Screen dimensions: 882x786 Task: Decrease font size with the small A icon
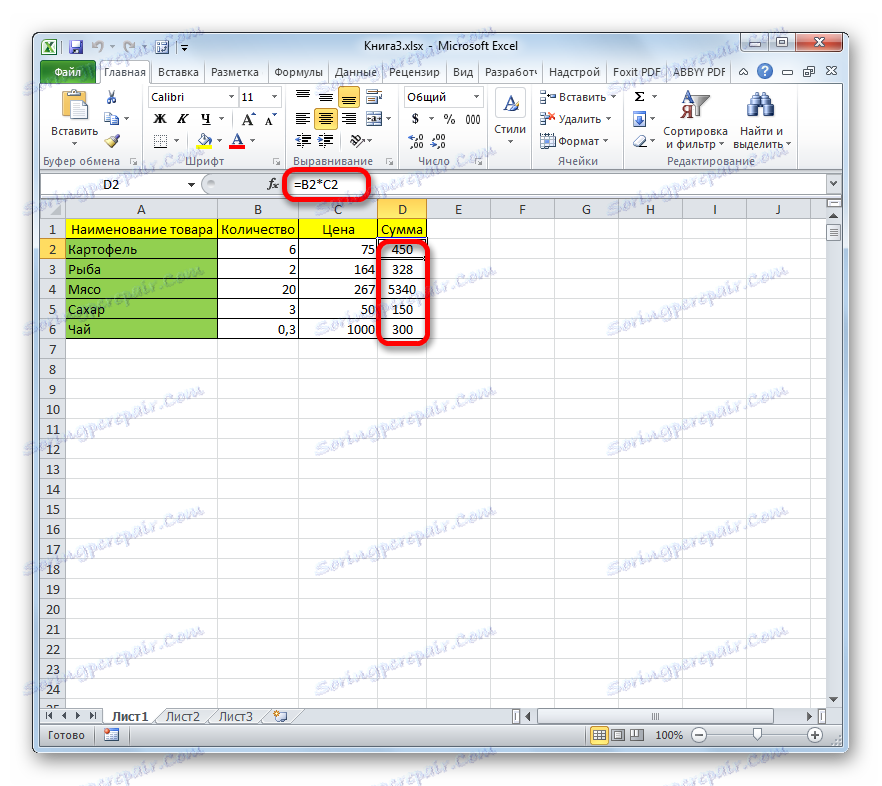pyautogui.click(x=270, y=119)
